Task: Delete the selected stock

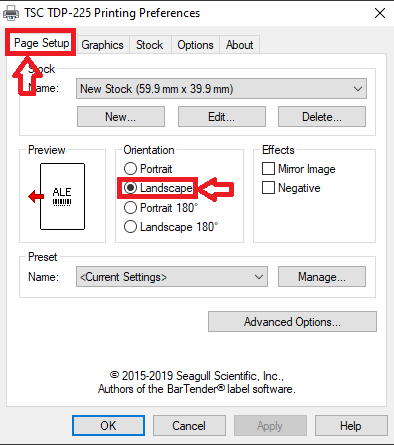Action: 322,117
